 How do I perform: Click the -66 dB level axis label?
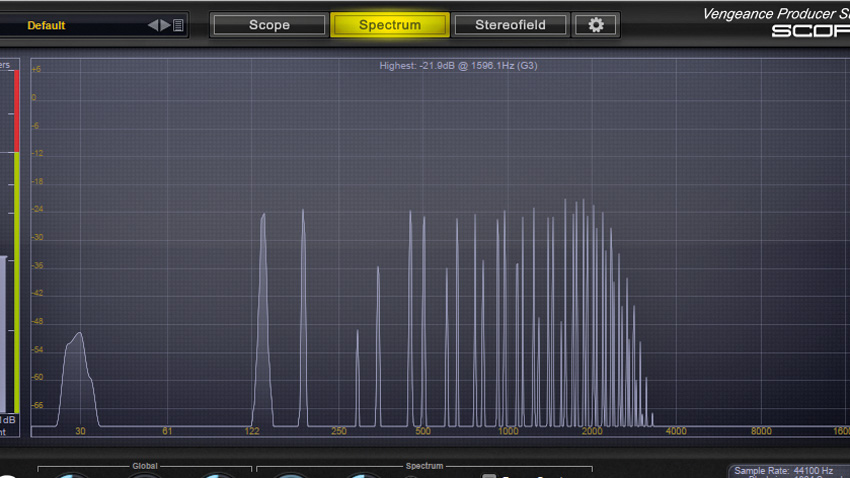[37, 405]
